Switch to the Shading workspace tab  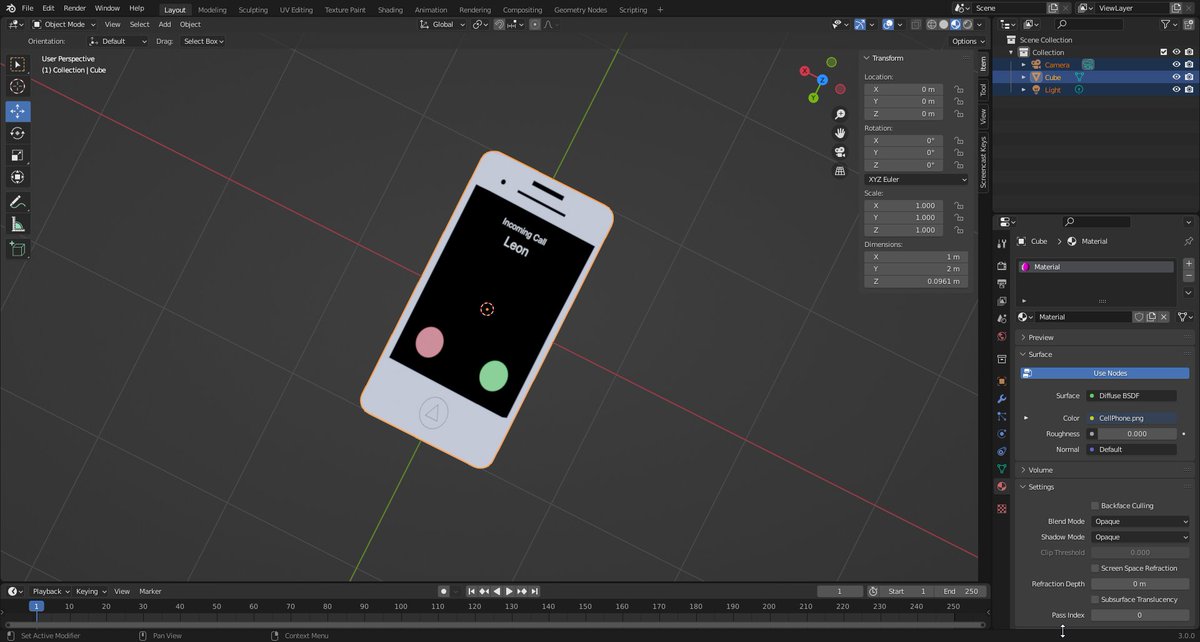(x=390, y=9)
